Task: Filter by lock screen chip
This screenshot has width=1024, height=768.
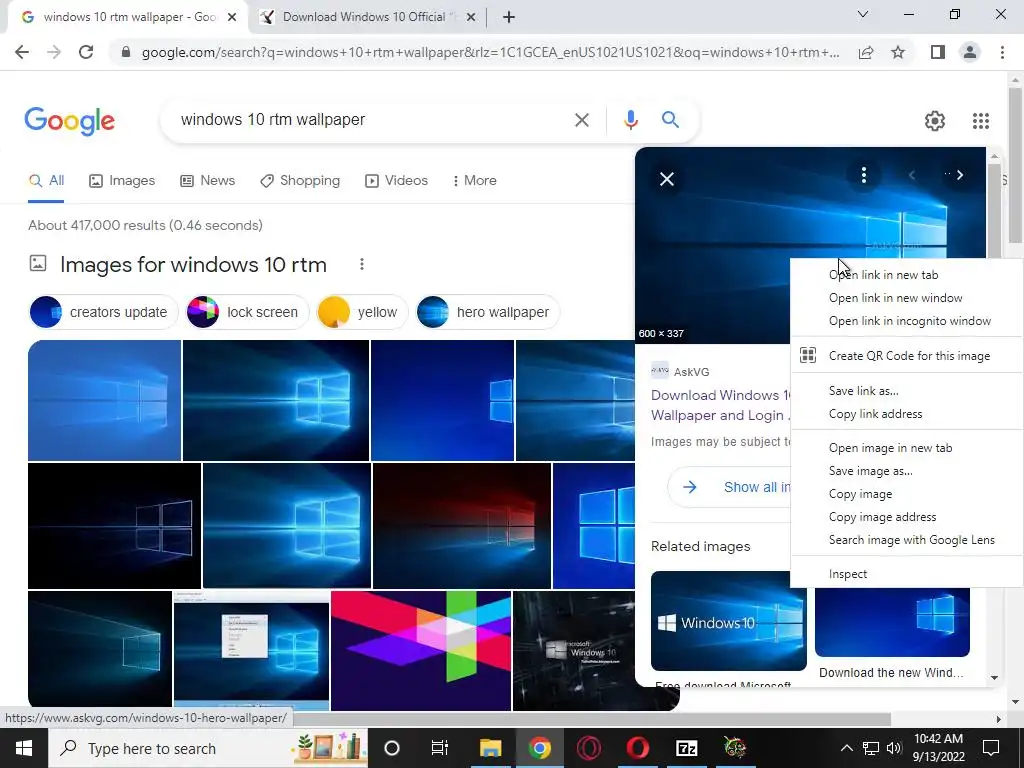Action: point(248,312)
